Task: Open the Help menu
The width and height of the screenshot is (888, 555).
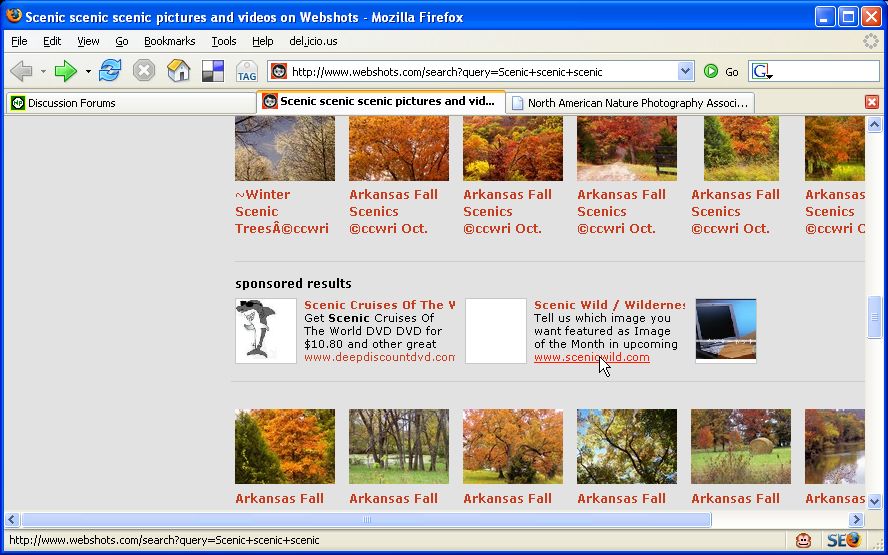Action: point(263,41)
